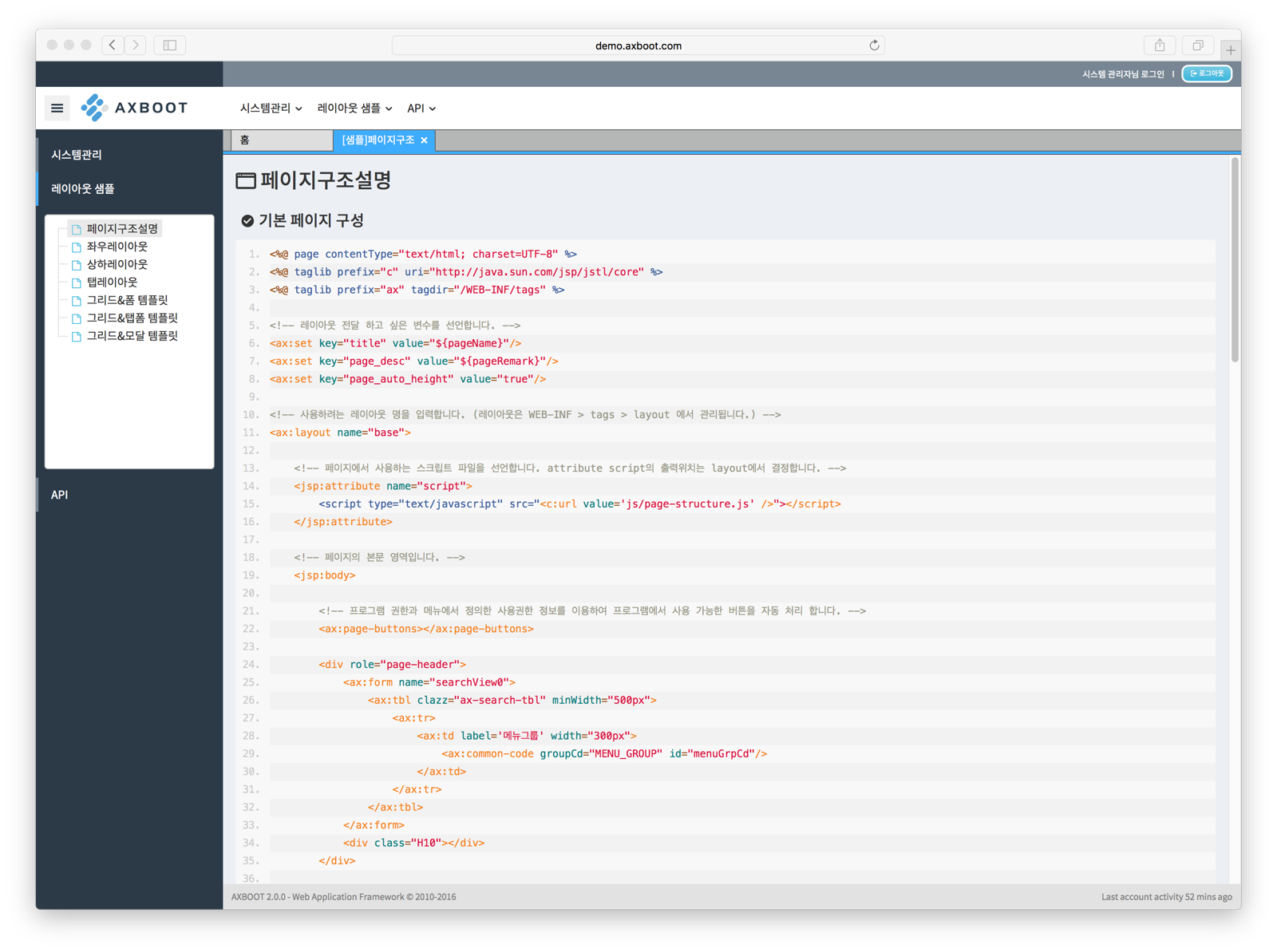Click code line 22 ax:page-buttons
Image resolution: width=1277 pixels, height=952 pixels.
426,629
